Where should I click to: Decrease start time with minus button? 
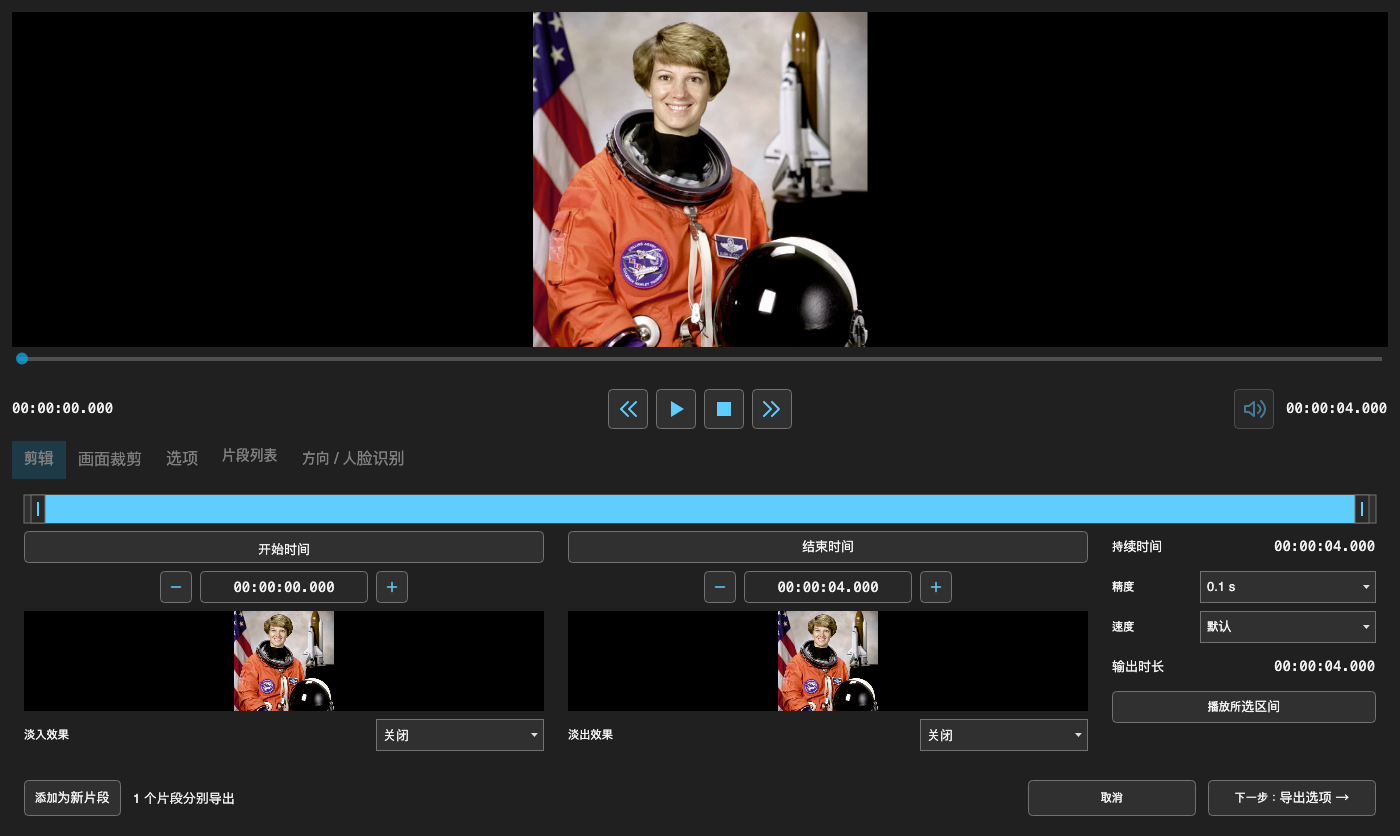(x=176, y=587)
